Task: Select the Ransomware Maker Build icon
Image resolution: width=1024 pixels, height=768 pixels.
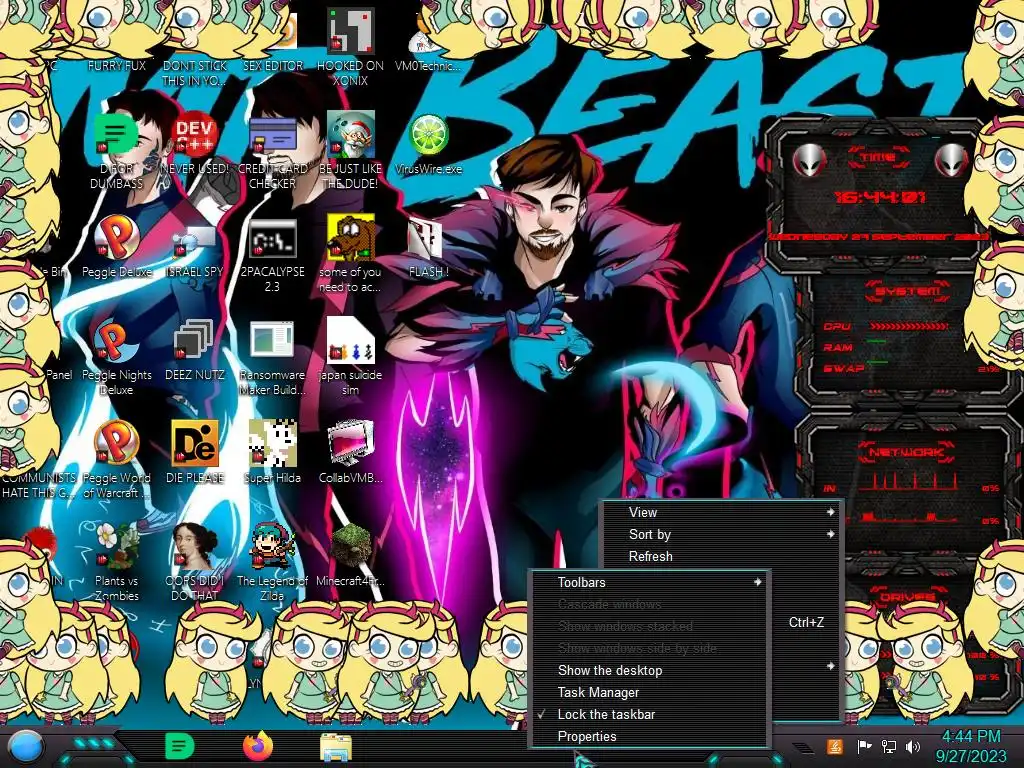Action: tap(272, 341)
